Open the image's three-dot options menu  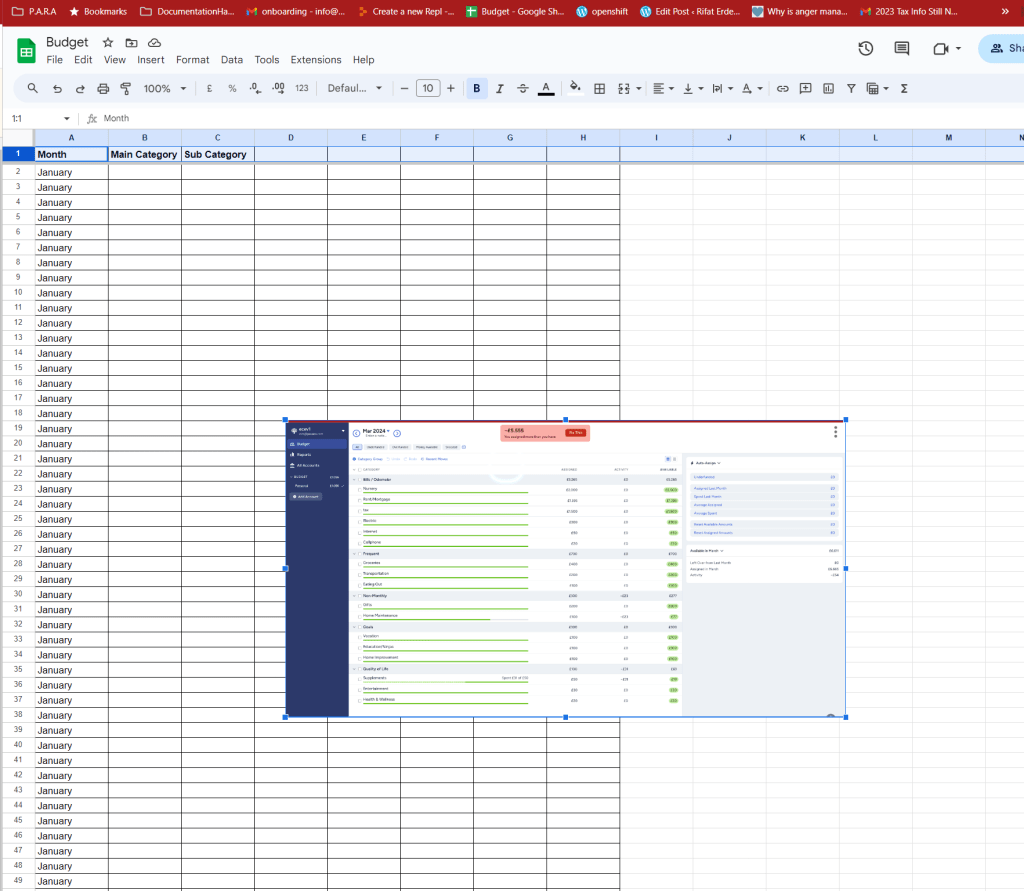click(835, 432)
